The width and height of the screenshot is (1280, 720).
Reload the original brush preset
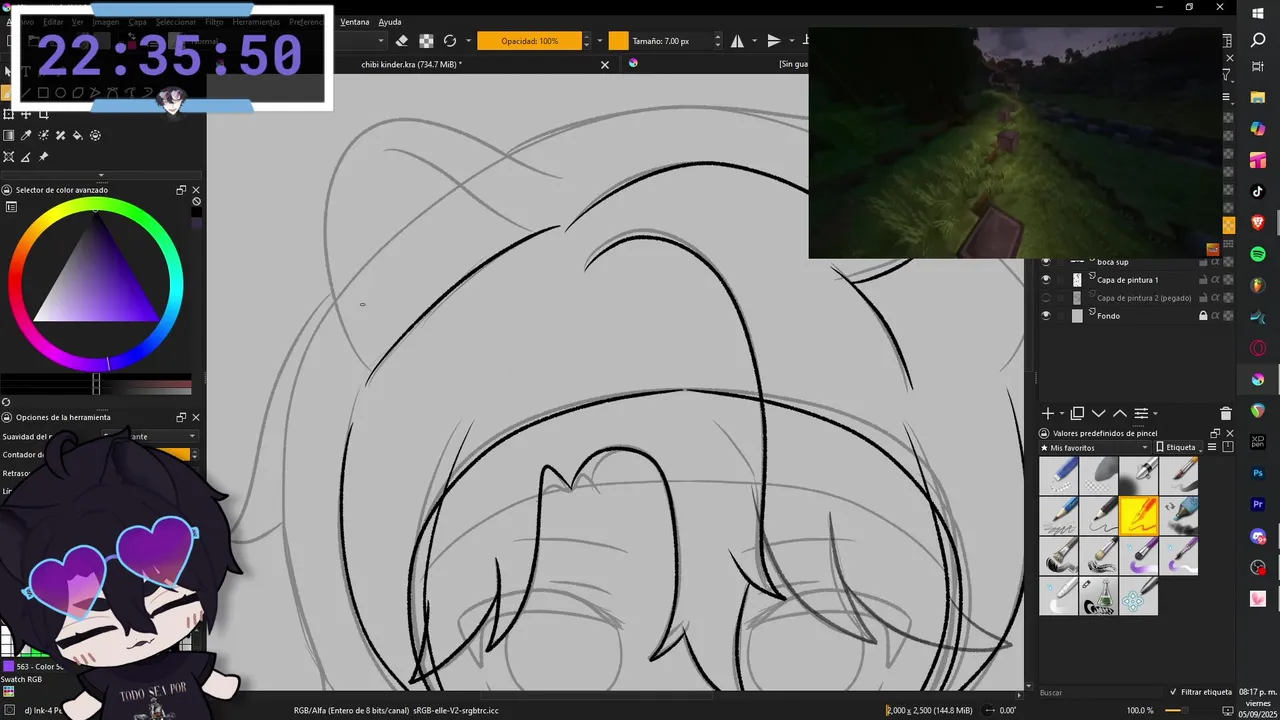(x=450, y=41)
